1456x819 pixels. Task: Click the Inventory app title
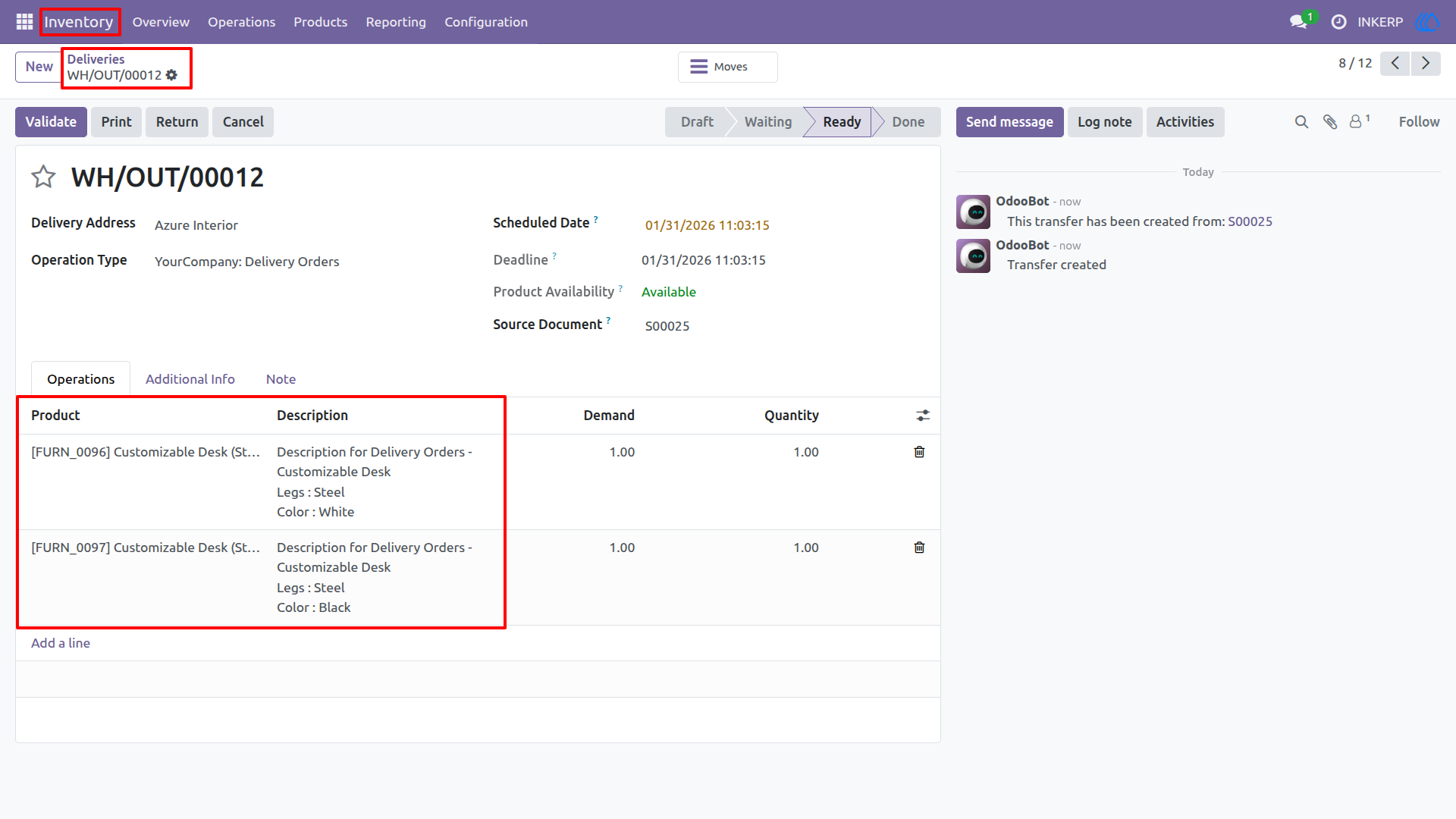[x=79, y=22]
